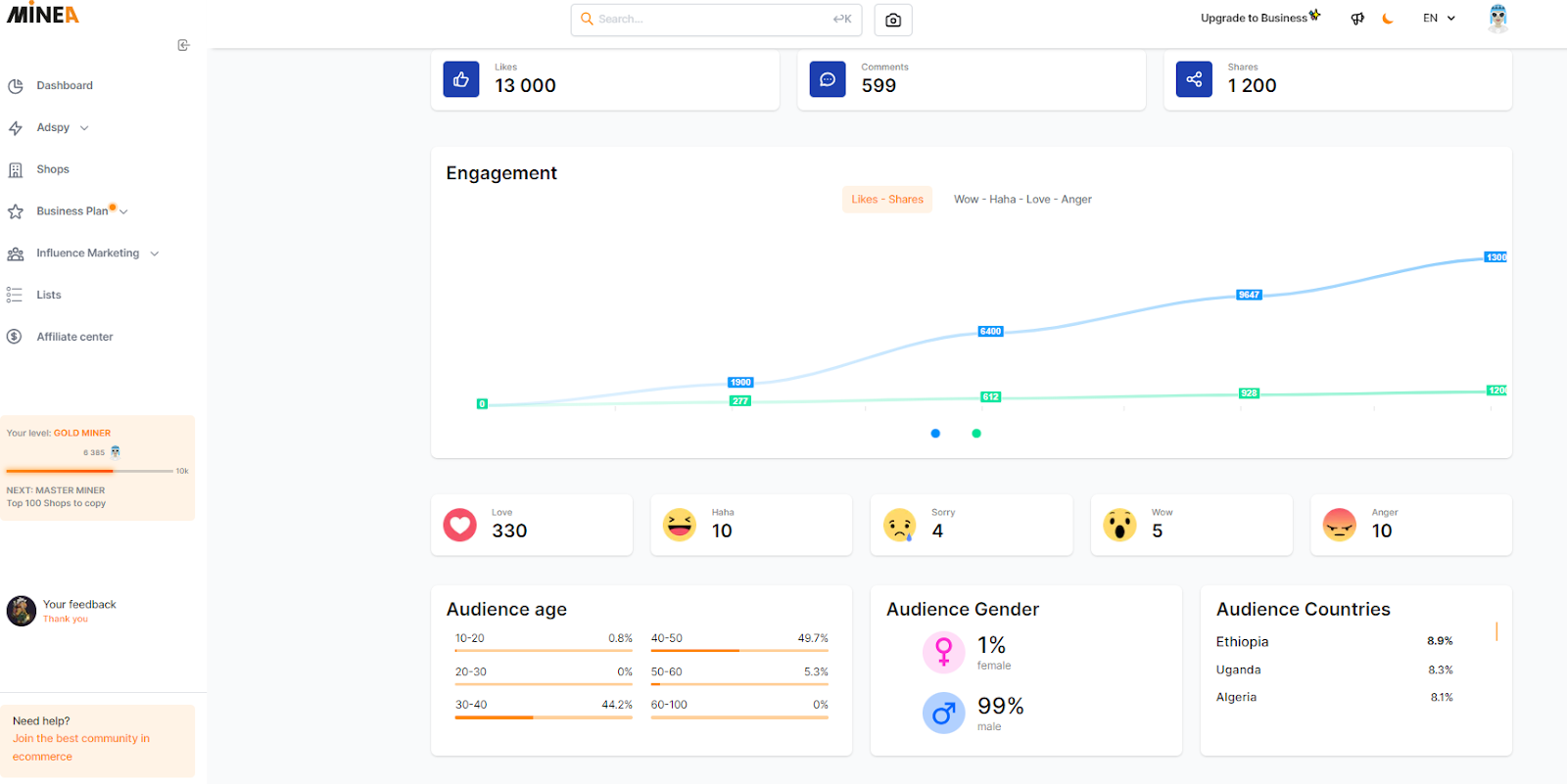Click the Adspy lightning bolt icon
The width and height of the screenshot is (1567, 784).
16,128
